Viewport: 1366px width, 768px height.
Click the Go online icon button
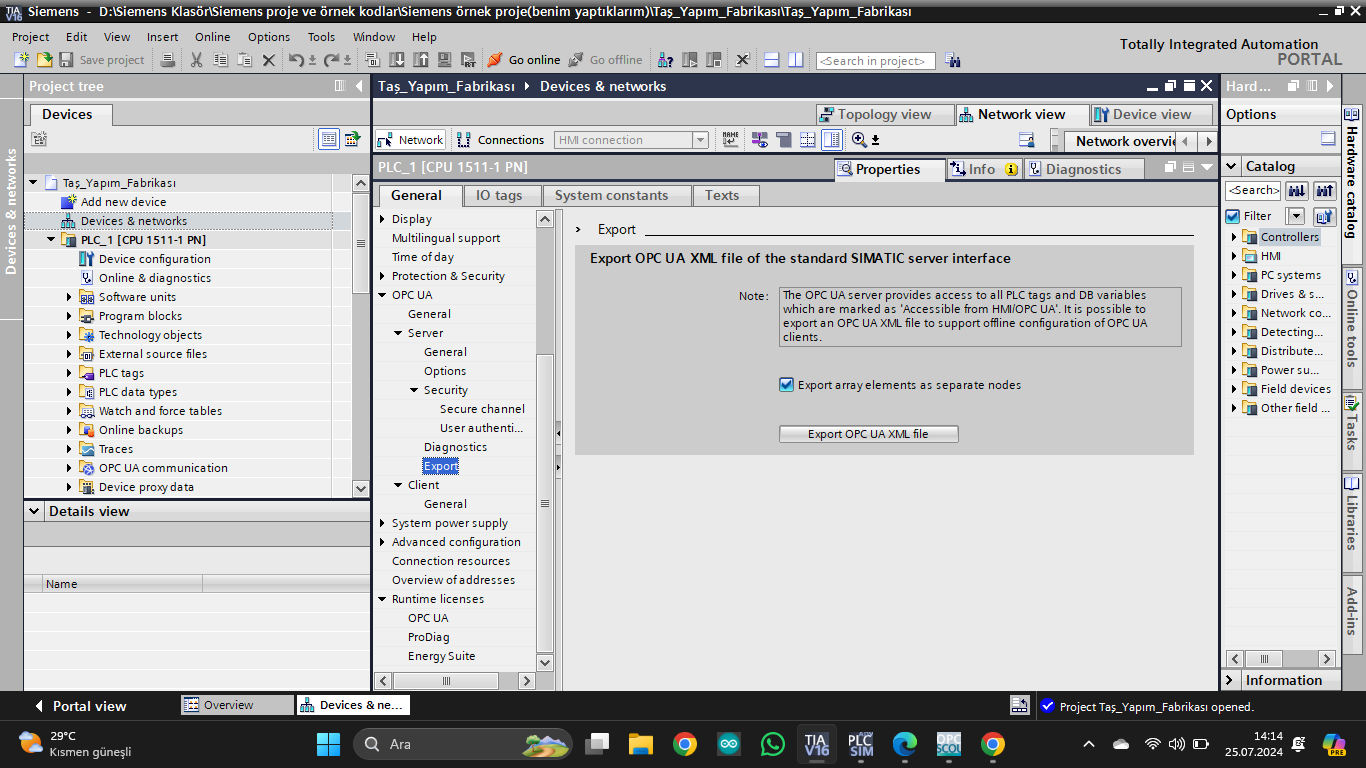tap(524, 60)
